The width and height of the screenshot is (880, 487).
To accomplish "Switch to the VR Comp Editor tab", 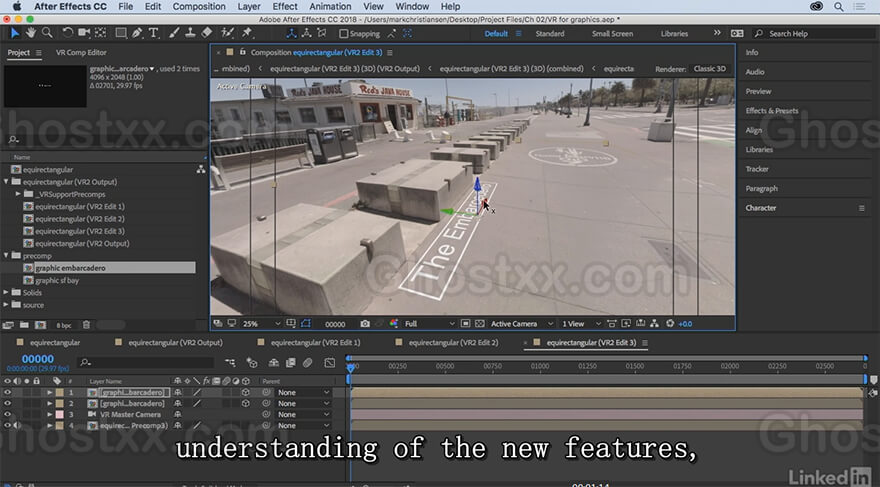I will coord(81,52).
